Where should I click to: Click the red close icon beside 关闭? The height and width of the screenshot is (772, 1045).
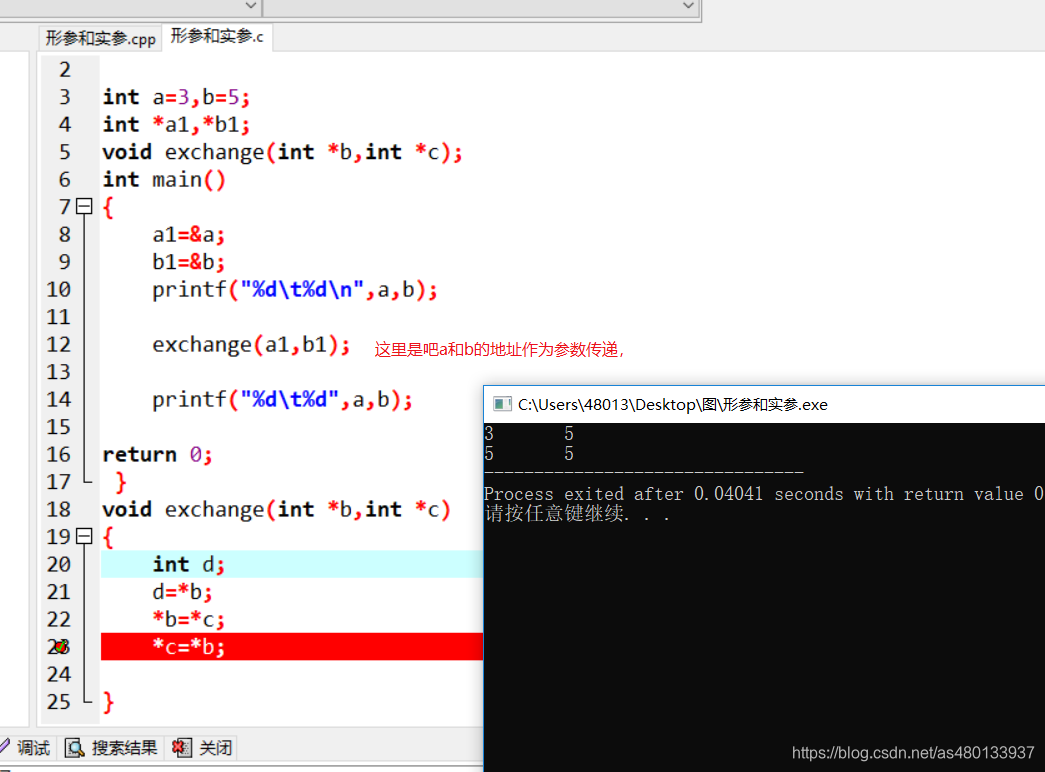pos(181,748)
